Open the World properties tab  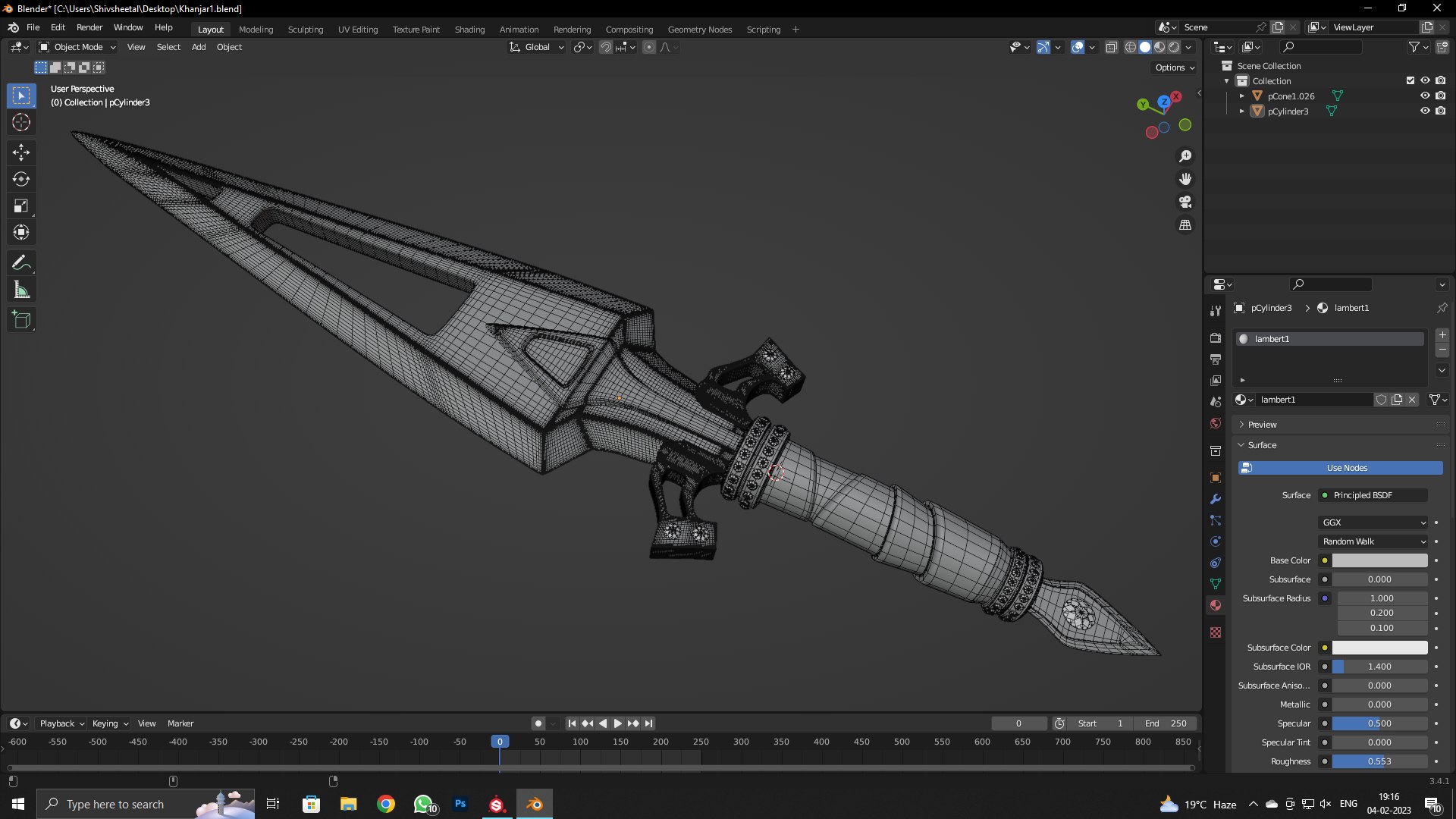[x=1216, y=423]
